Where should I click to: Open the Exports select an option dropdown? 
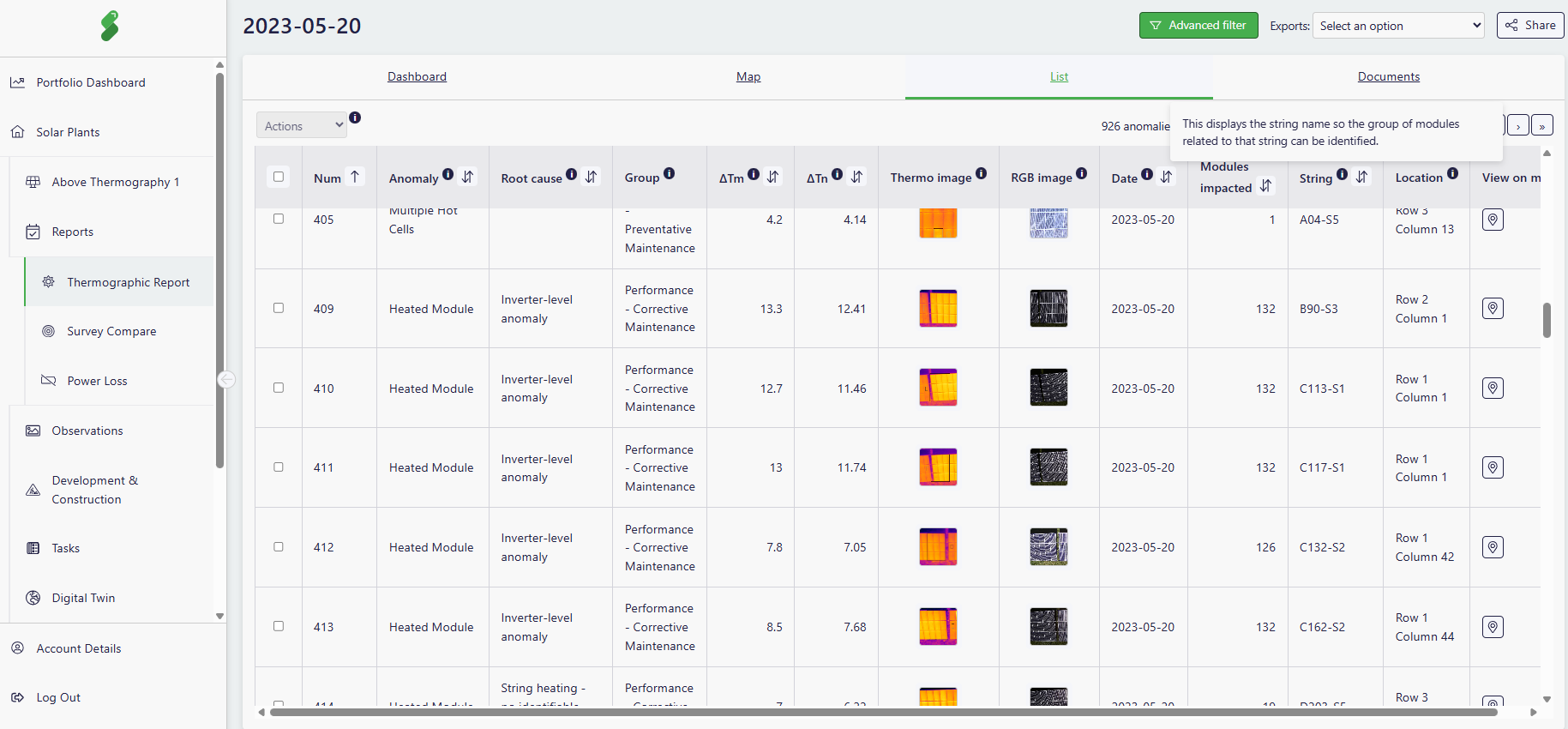click(1398, 26)
